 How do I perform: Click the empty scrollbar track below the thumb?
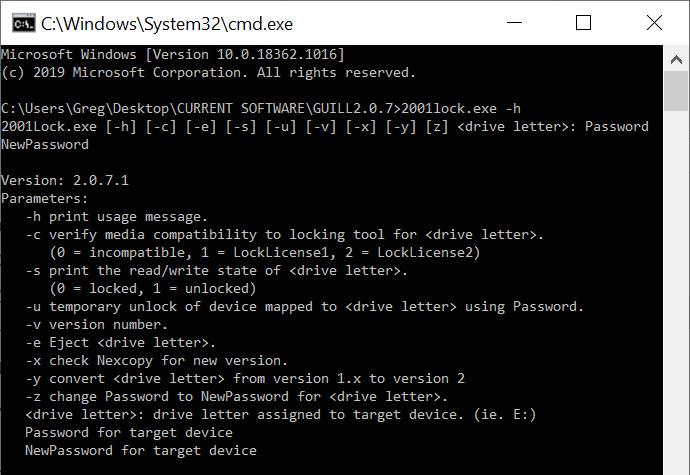[x=677, y=300]
